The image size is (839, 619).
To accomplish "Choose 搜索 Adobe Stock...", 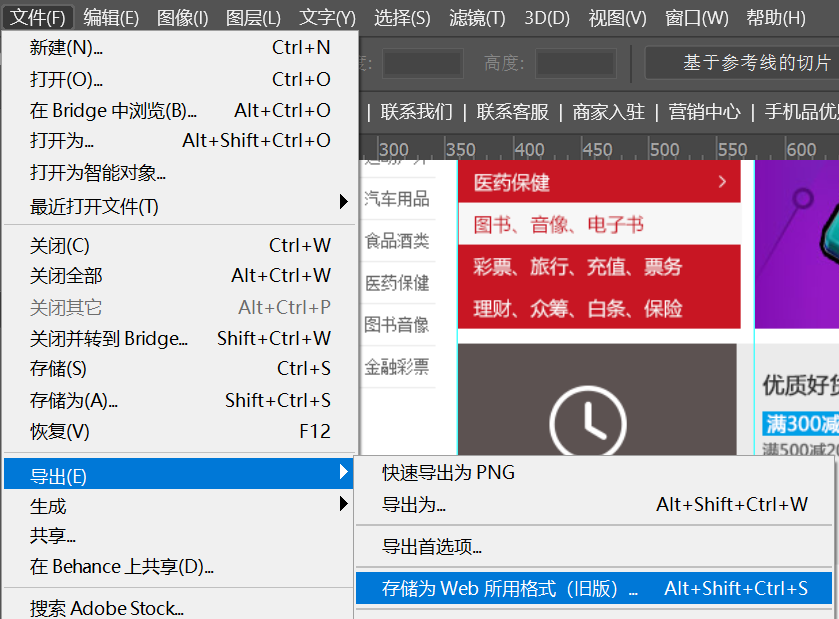I will point(180,608).
